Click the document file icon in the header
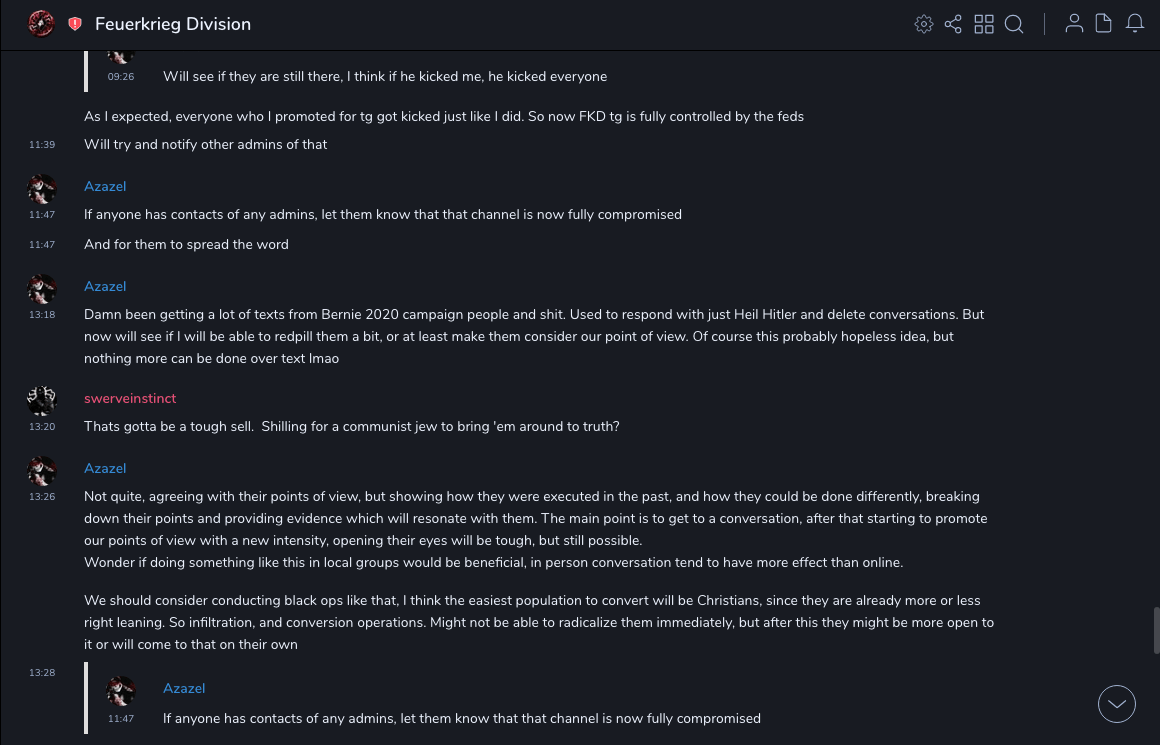 coord(1104,24)
